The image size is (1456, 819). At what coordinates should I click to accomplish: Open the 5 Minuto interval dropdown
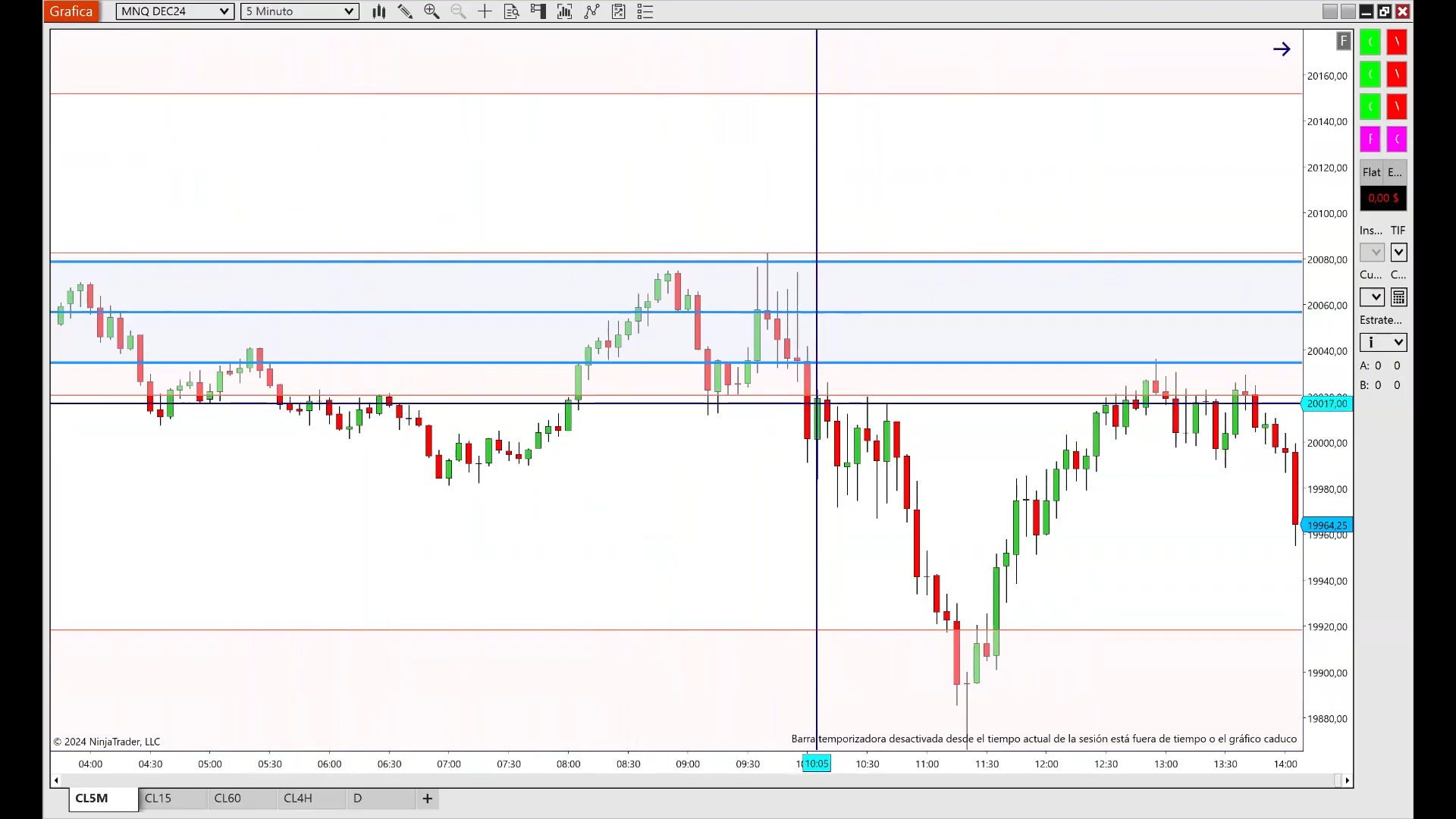(x=300, y=11)
